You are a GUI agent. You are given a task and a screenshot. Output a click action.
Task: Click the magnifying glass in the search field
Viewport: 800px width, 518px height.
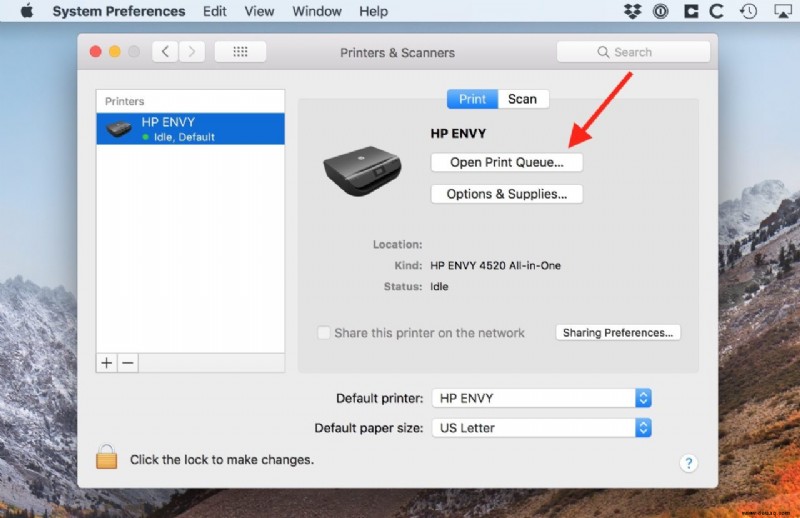tap(603, 52)
